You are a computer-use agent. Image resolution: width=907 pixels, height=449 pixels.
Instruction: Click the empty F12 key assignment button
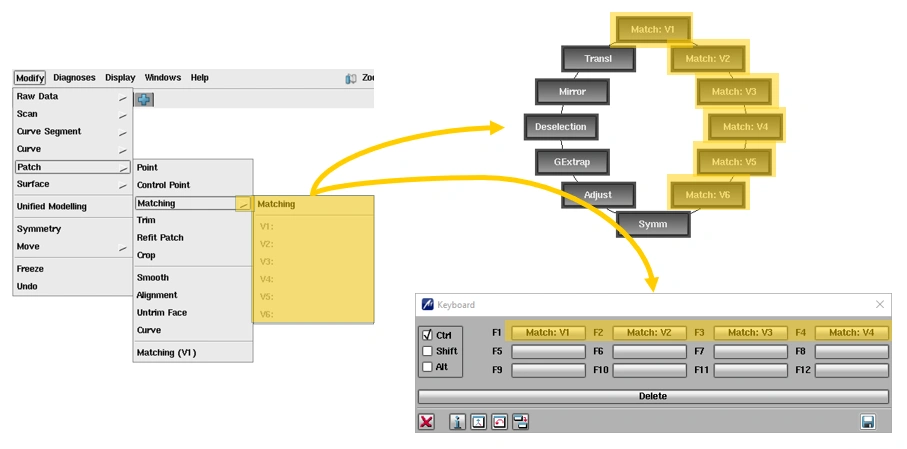point(851,370)
